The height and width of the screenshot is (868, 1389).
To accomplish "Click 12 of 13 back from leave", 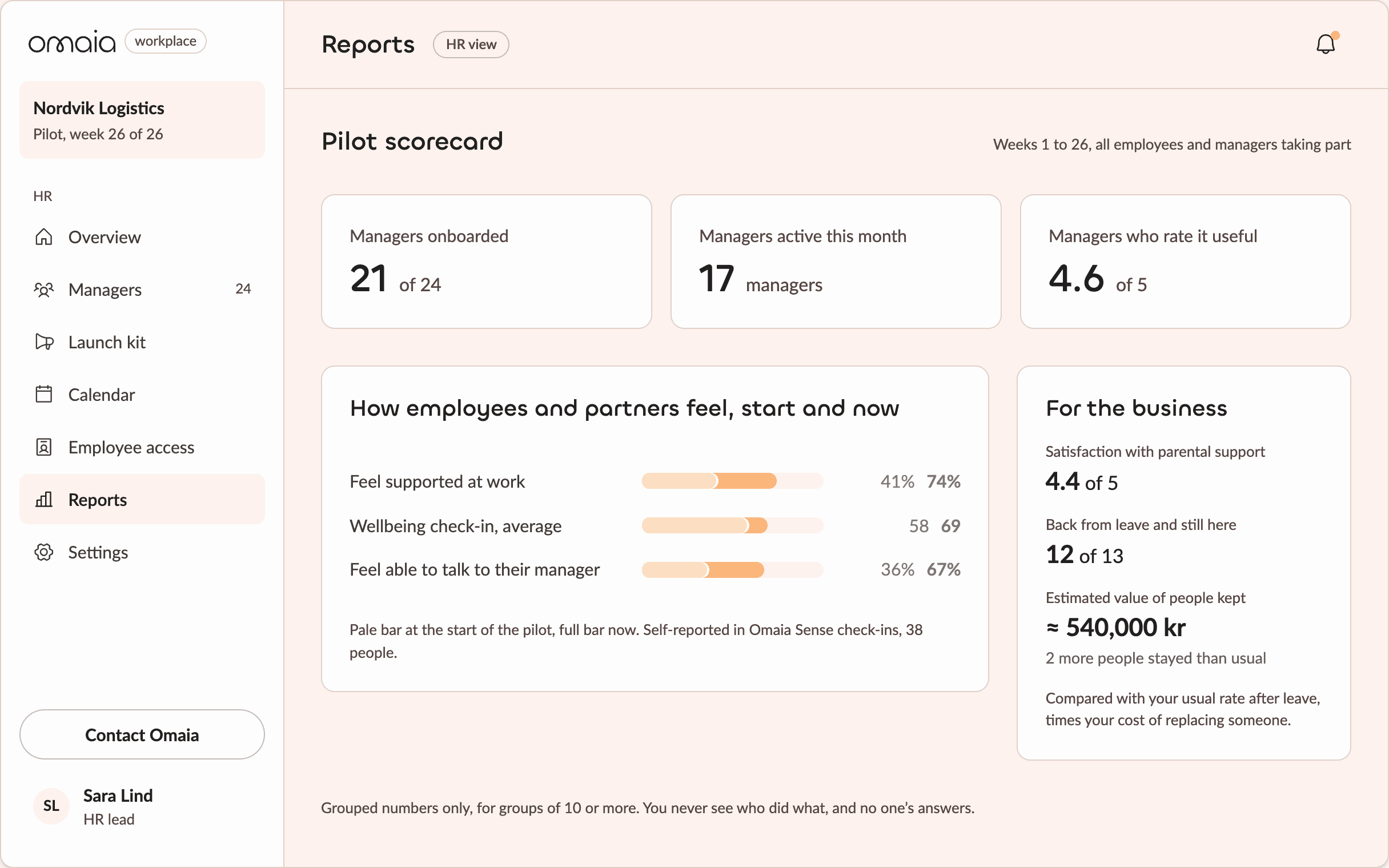I will click(1084, 554).
